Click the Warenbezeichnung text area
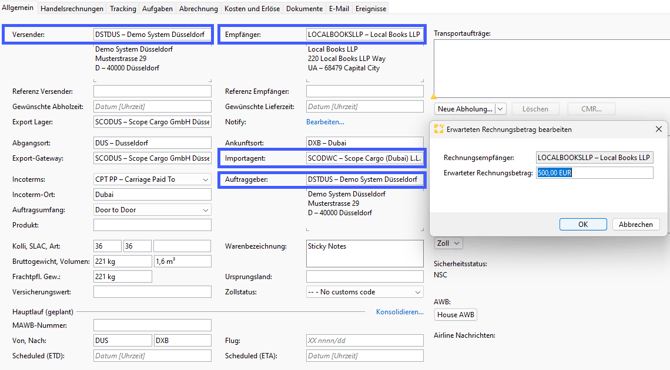Image resolution: width=670 pixels, height=370 pixels. pyautogui.click(x=364, y=254)
